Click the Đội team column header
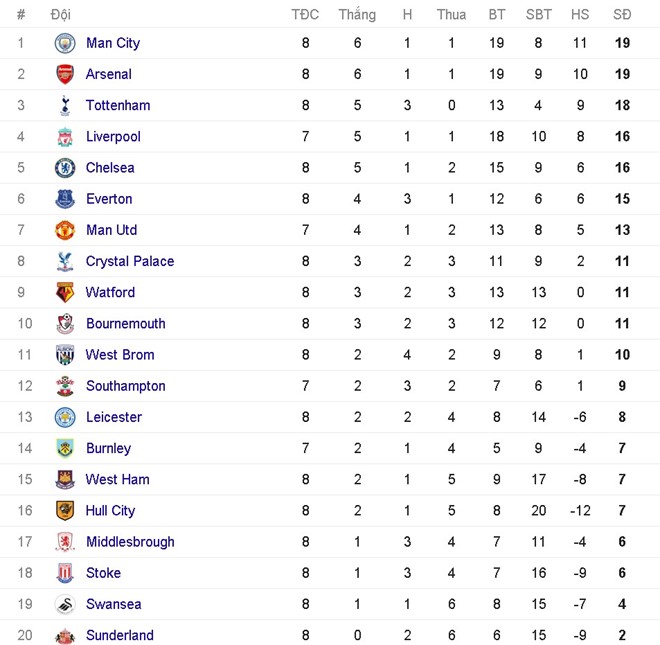 [60, 14]
